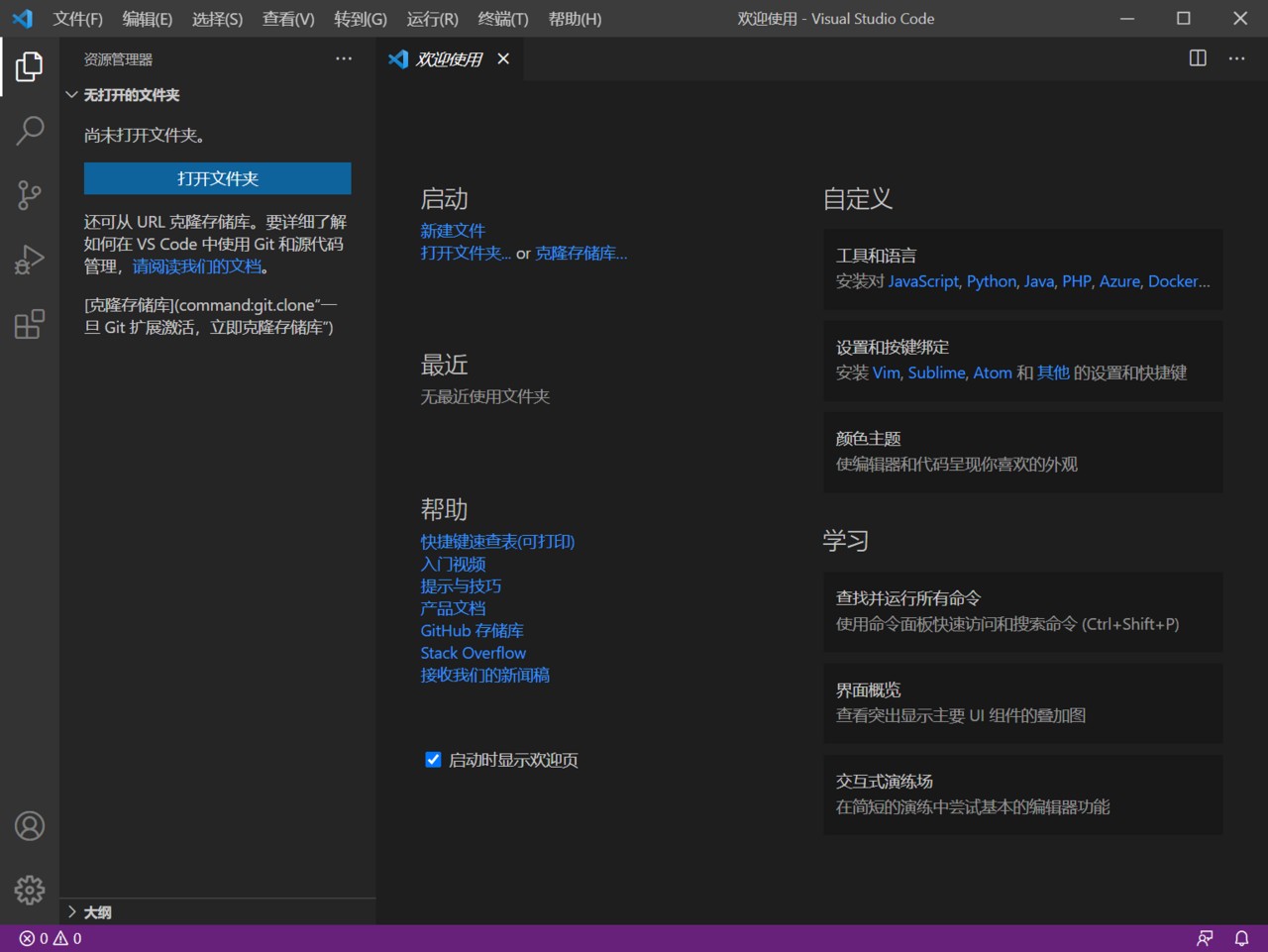Open editor more actions ellipsis
Image resolution: width=1268 pixels, height=952 pixels.
pyautogui.click(x=1236, y=58)
